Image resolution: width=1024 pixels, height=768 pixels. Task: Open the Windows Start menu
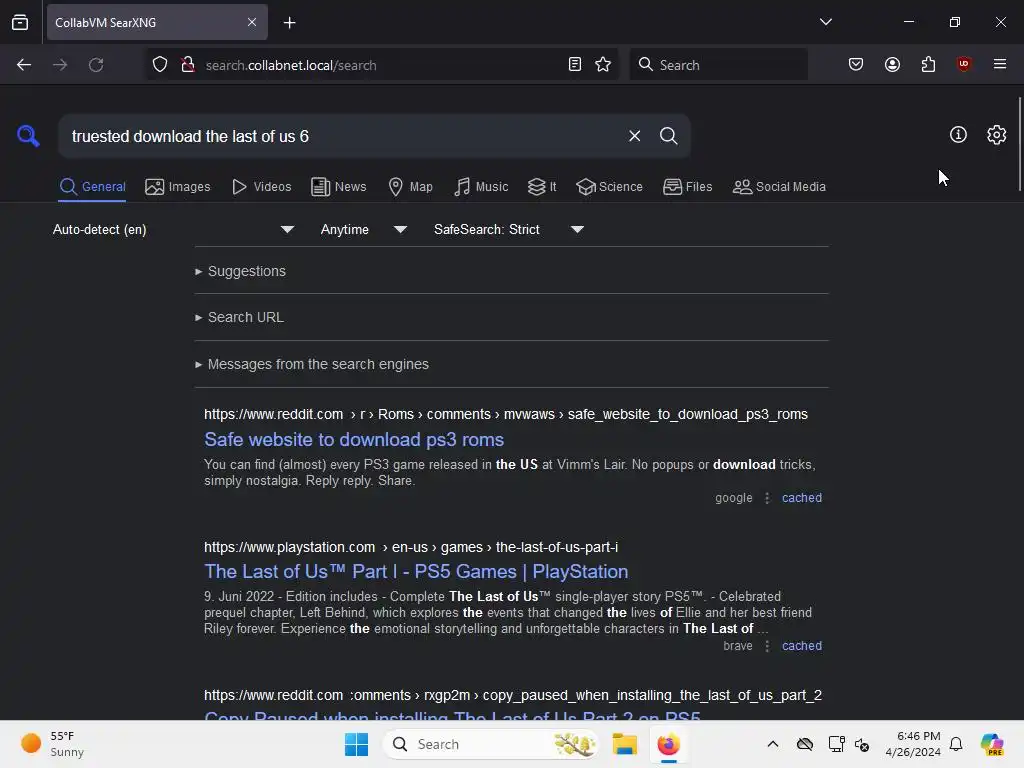click(x=357, y=744)
